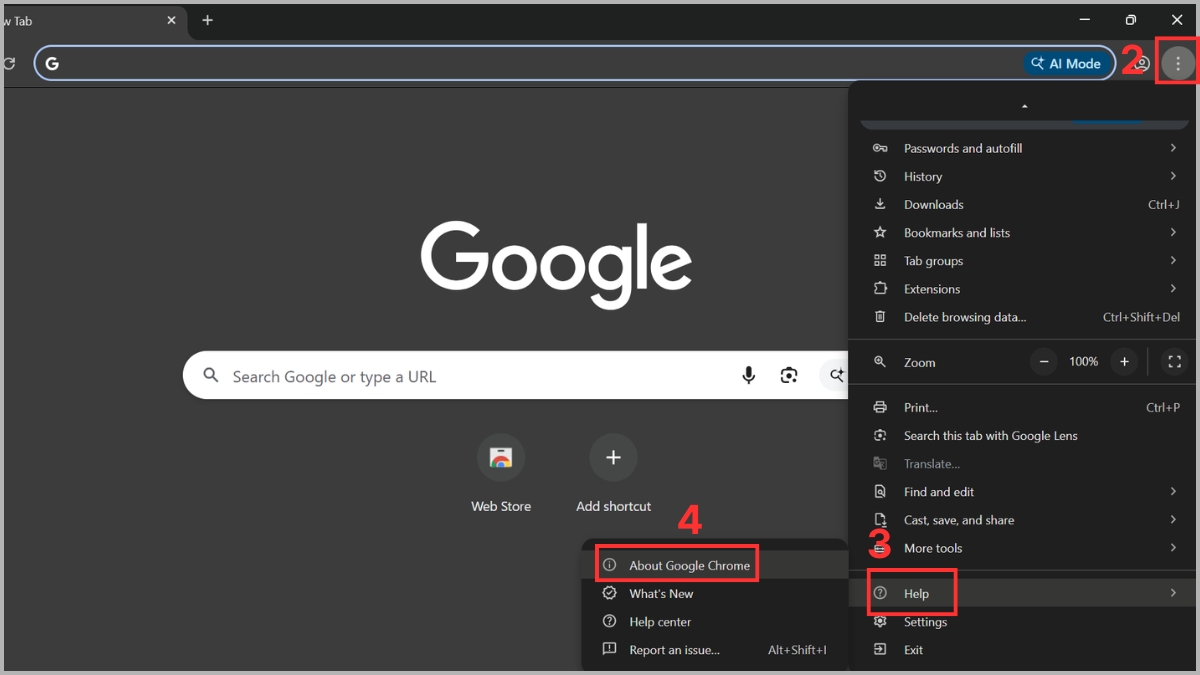Click the AI Mode button in address bar

[x=1066, y=63]
